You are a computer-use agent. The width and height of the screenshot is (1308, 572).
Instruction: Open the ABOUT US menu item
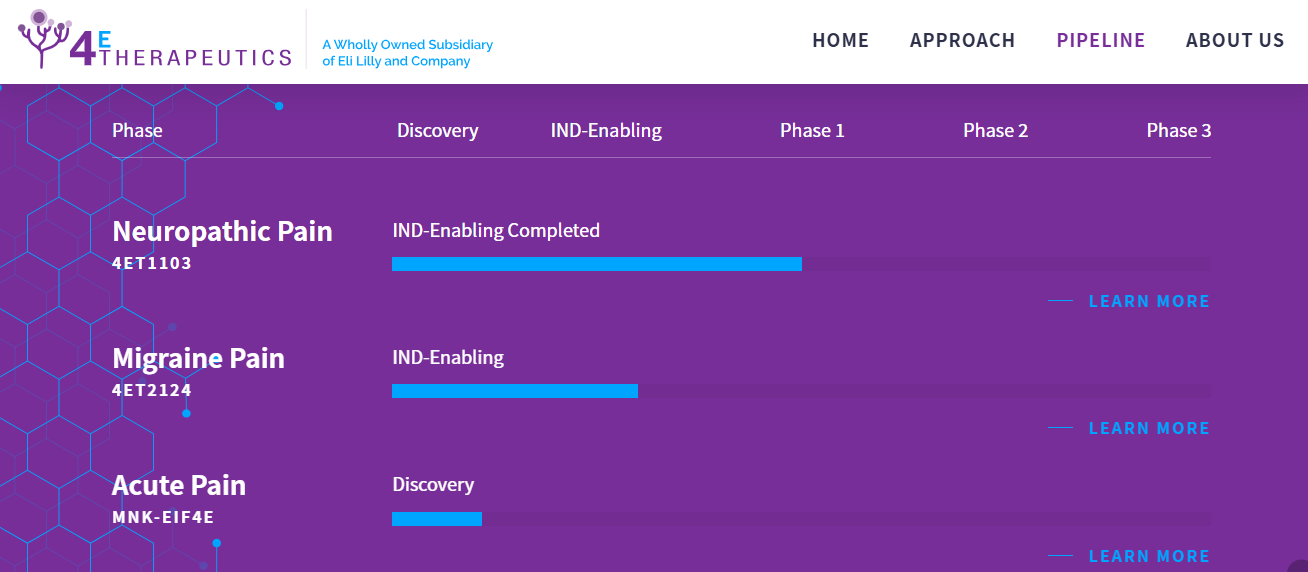click(x=1235, y=41)
